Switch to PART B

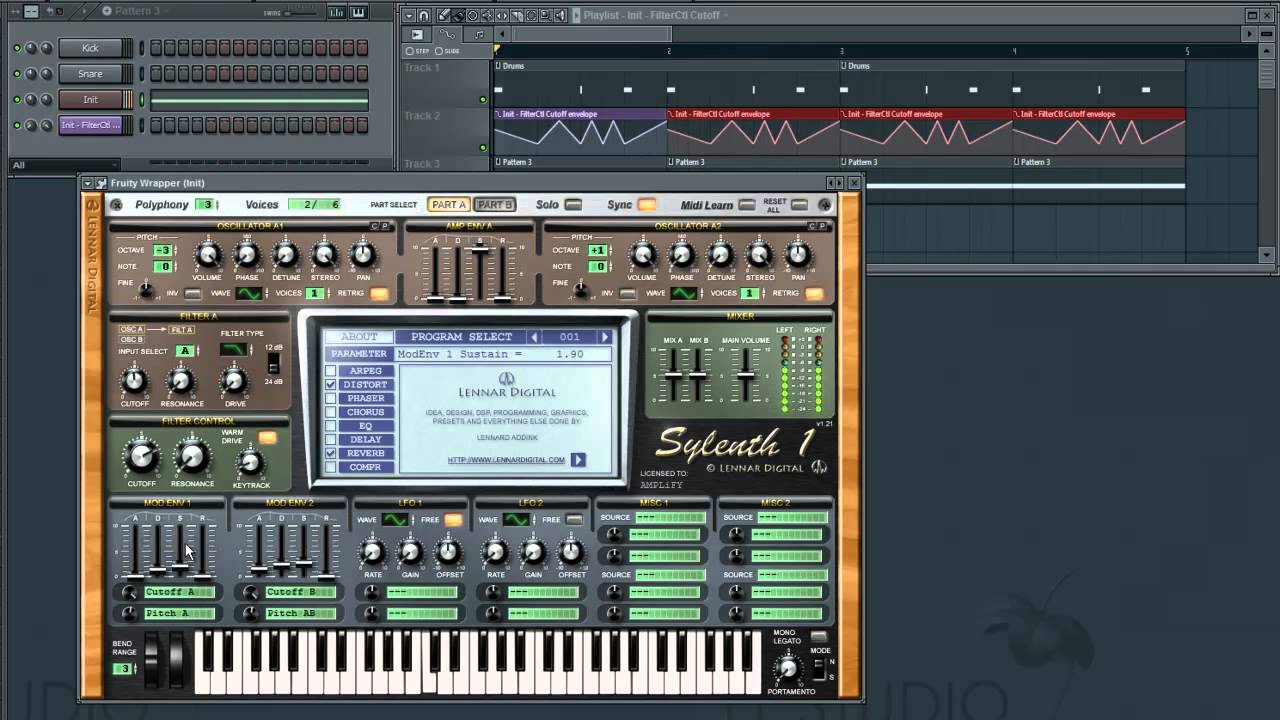click(494, 205)
